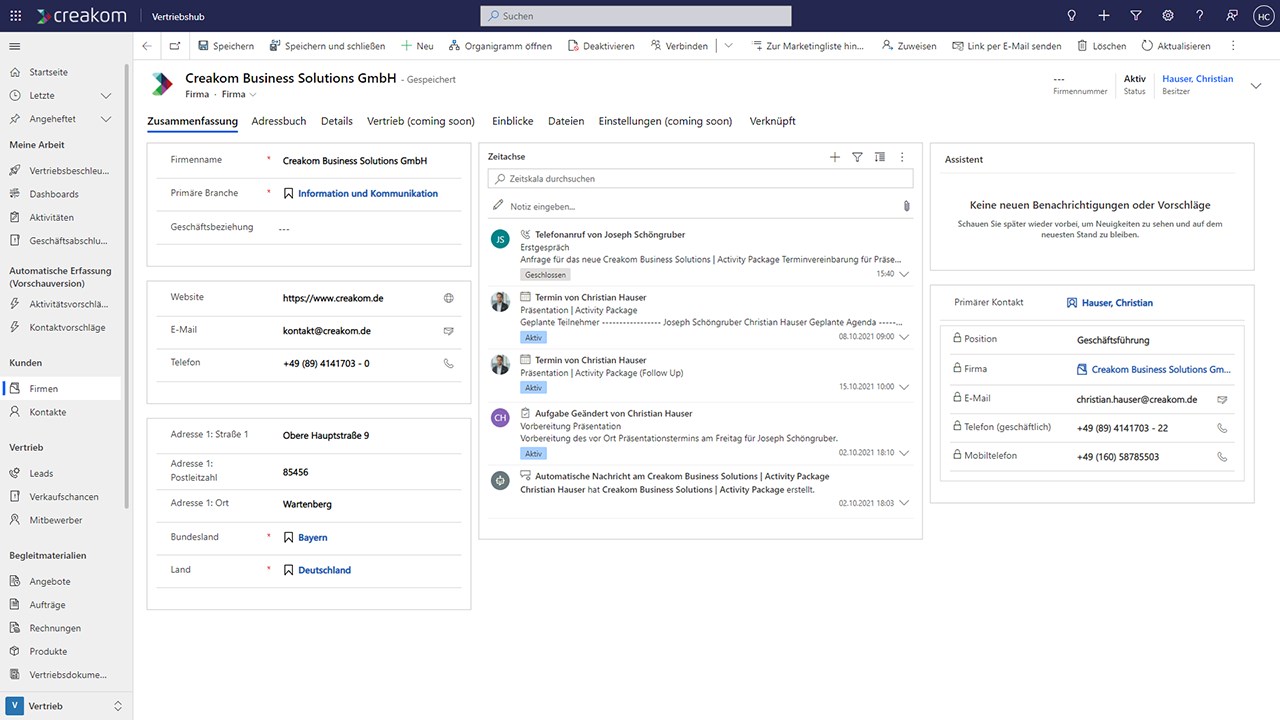Screen dimensions: 1280x720
Task: Add a timeline entry with plus icon
Action: coord(835,157)
